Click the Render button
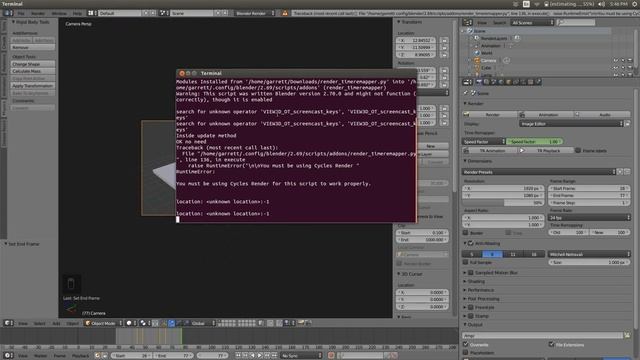This screenshot has width=640, height=360. tap(490, 115)
